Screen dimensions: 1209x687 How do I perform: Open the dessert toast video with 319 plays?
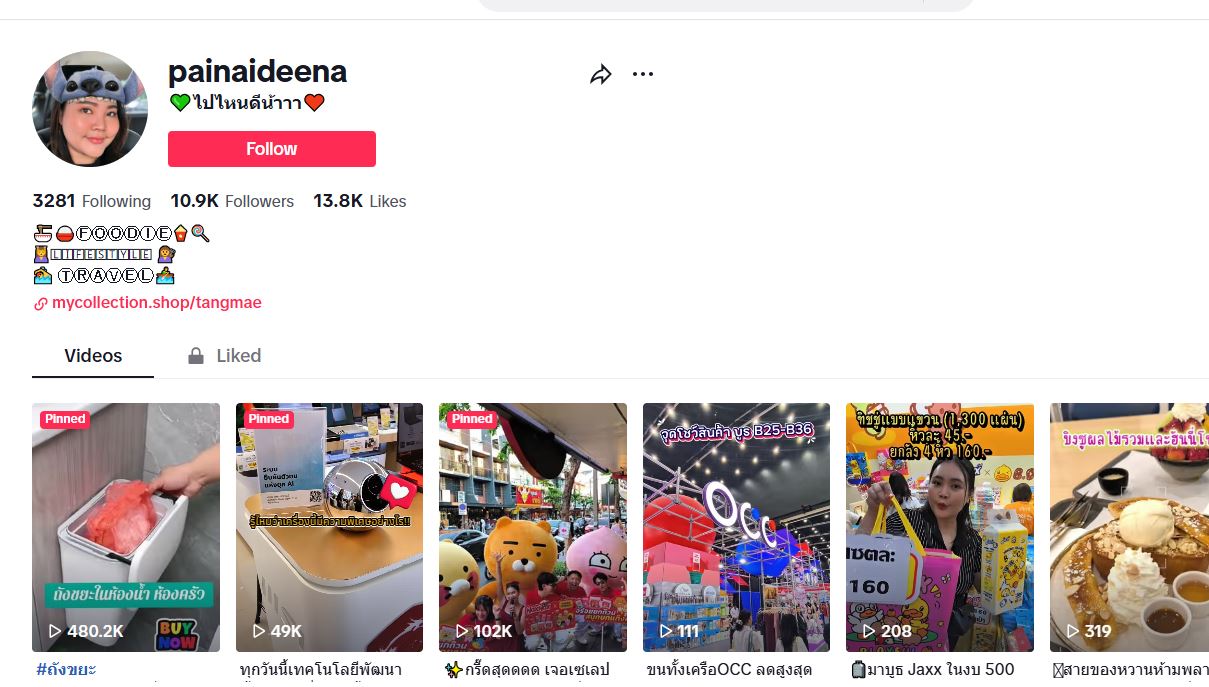[1129, 527]
